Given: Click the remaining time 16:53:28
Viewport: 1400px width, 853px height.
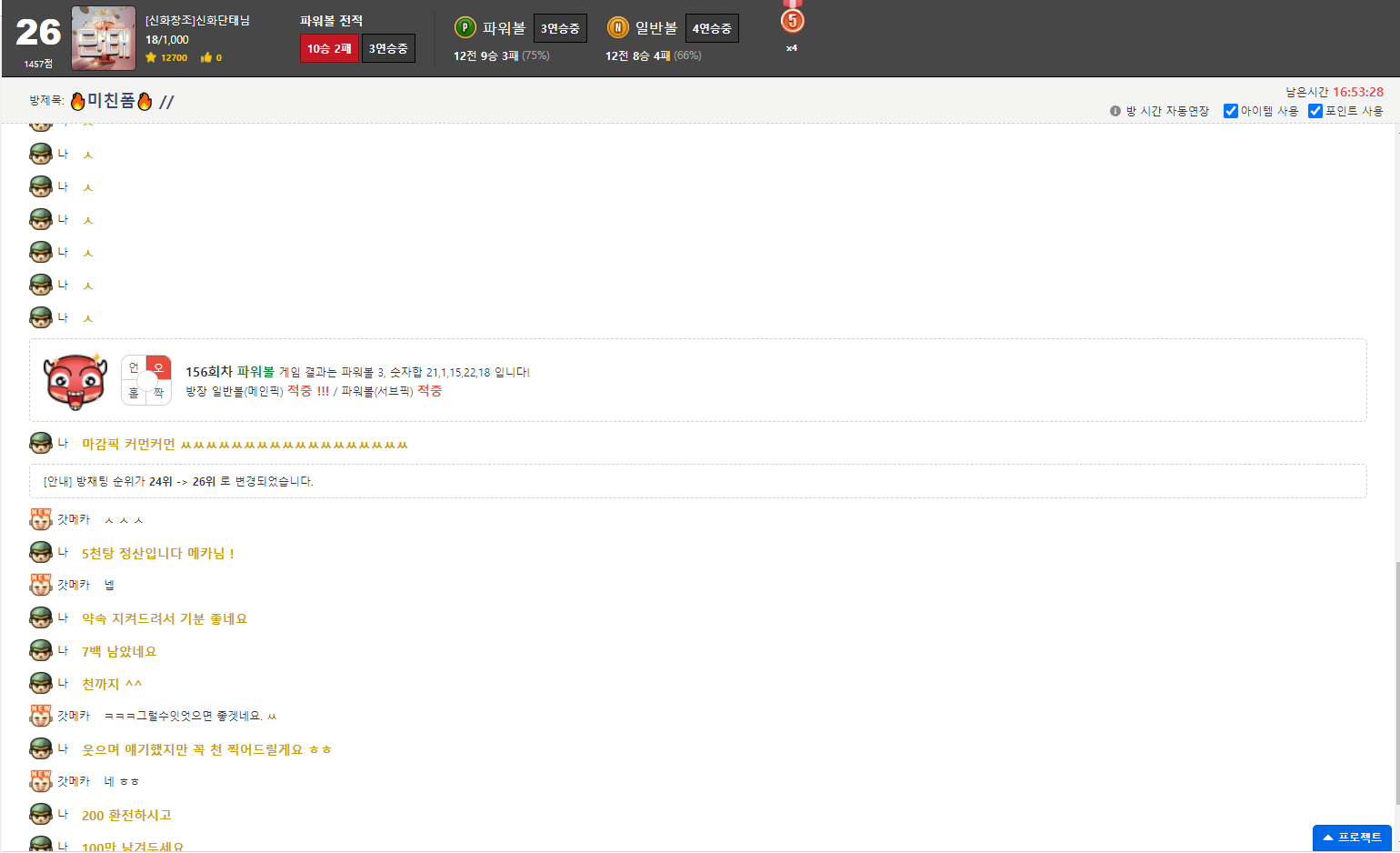Looking at the screenshot, I should tap(1358, 92).
